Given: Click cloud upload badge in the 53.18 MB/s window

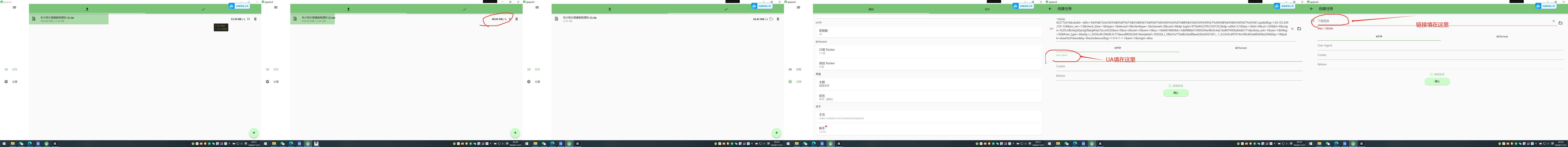Looking at the screenshot, I should coord(240,6).
